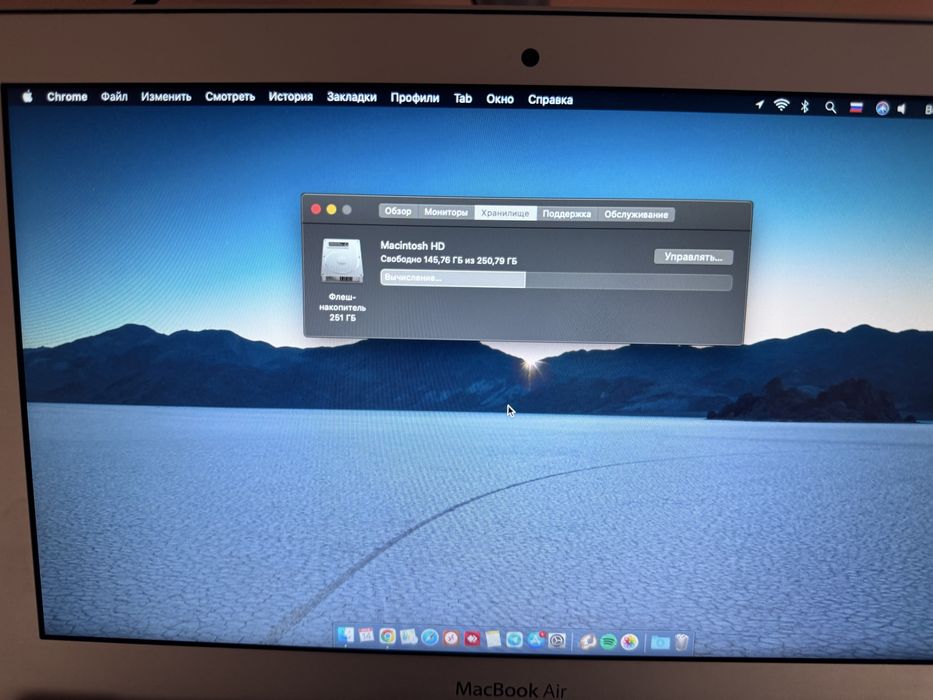This screenshot has height=700, width=933.
Task: Switch to the Поддержка tab
Action: tap(566, 214)
